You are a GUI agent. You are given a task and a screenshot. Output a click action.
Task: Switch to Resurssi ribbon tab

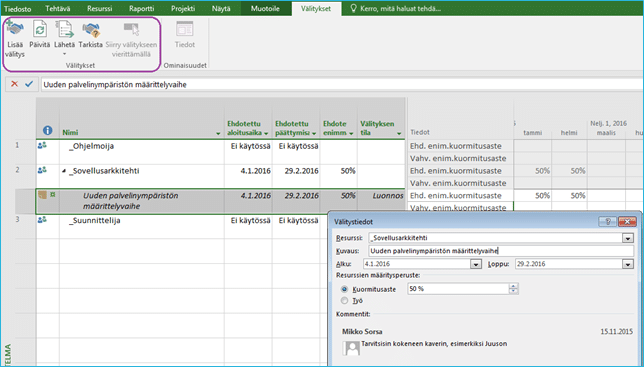[99, 9]
